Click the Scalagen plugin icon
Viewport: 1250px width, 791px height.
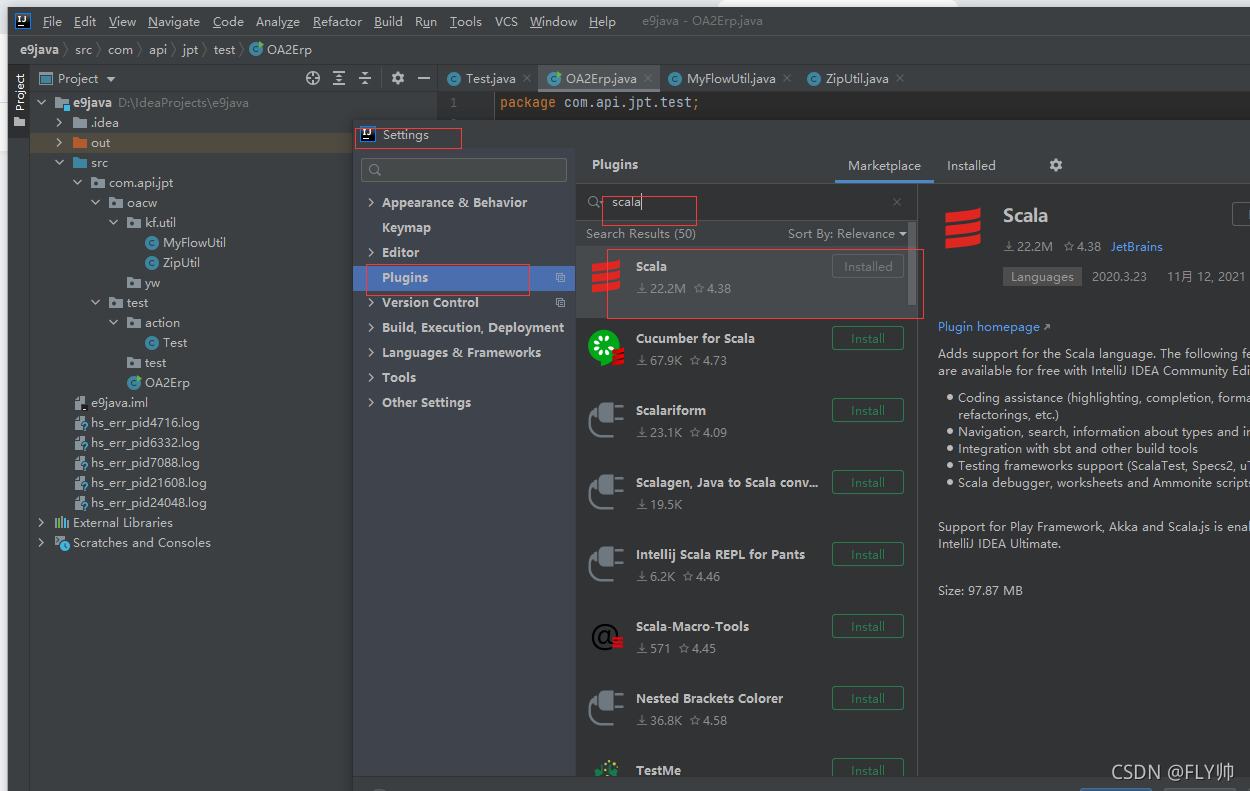(607, 491)
